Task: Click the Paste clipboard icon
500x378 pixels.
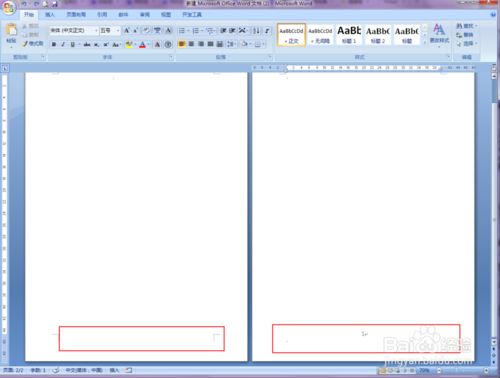Action: tap(11, 30)
